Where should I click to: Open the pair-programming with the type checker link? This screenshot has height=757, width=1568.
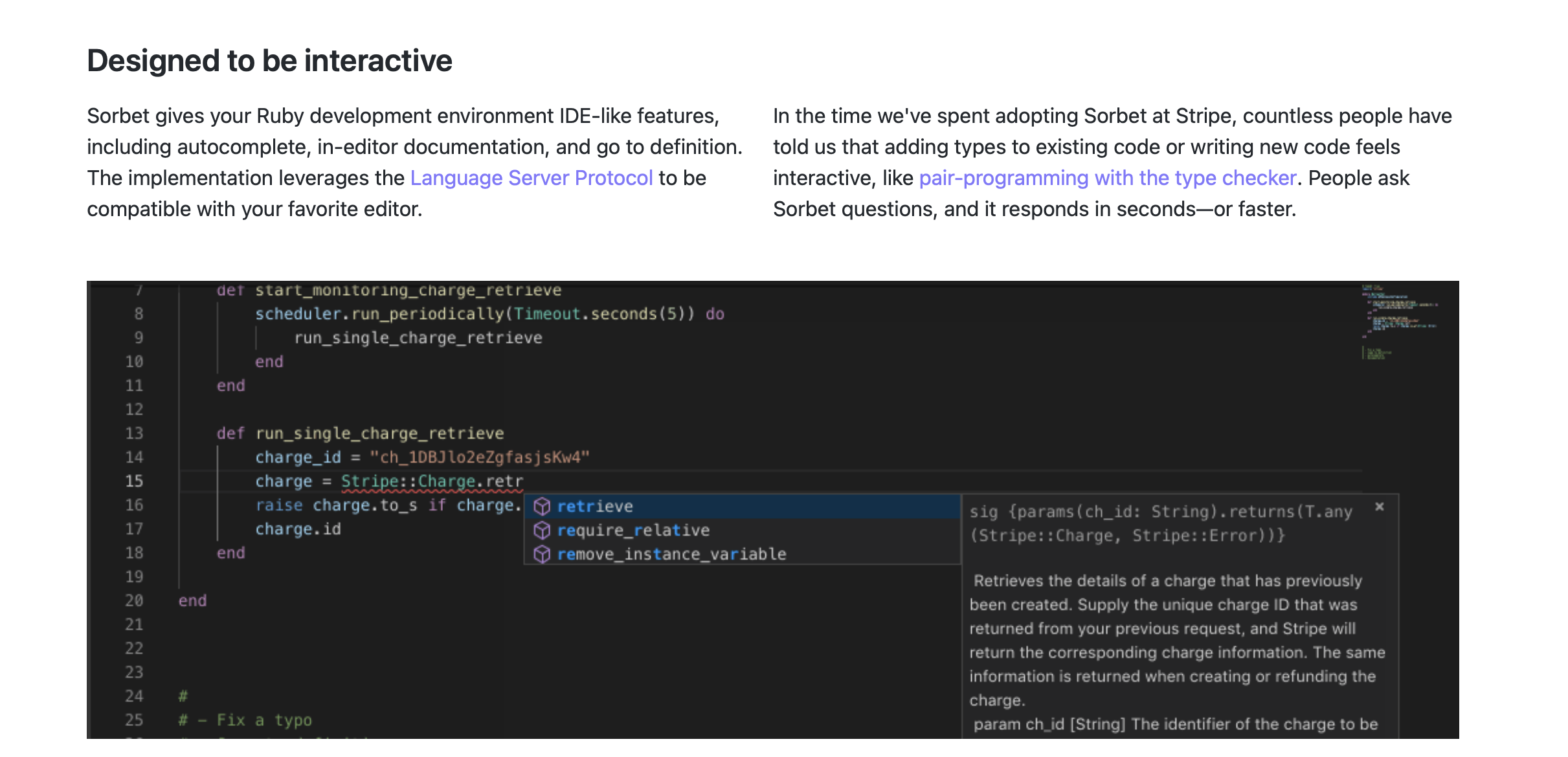[1106, 177]
